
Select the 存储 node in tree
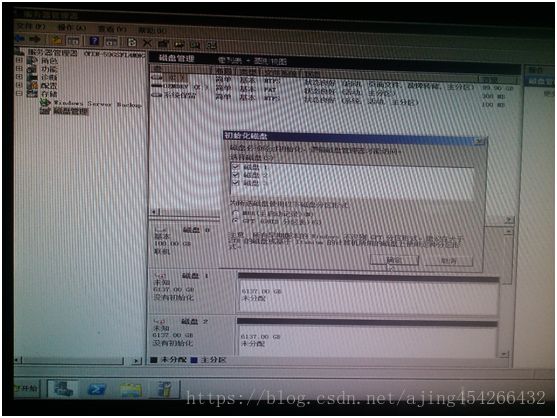point(49,94)
